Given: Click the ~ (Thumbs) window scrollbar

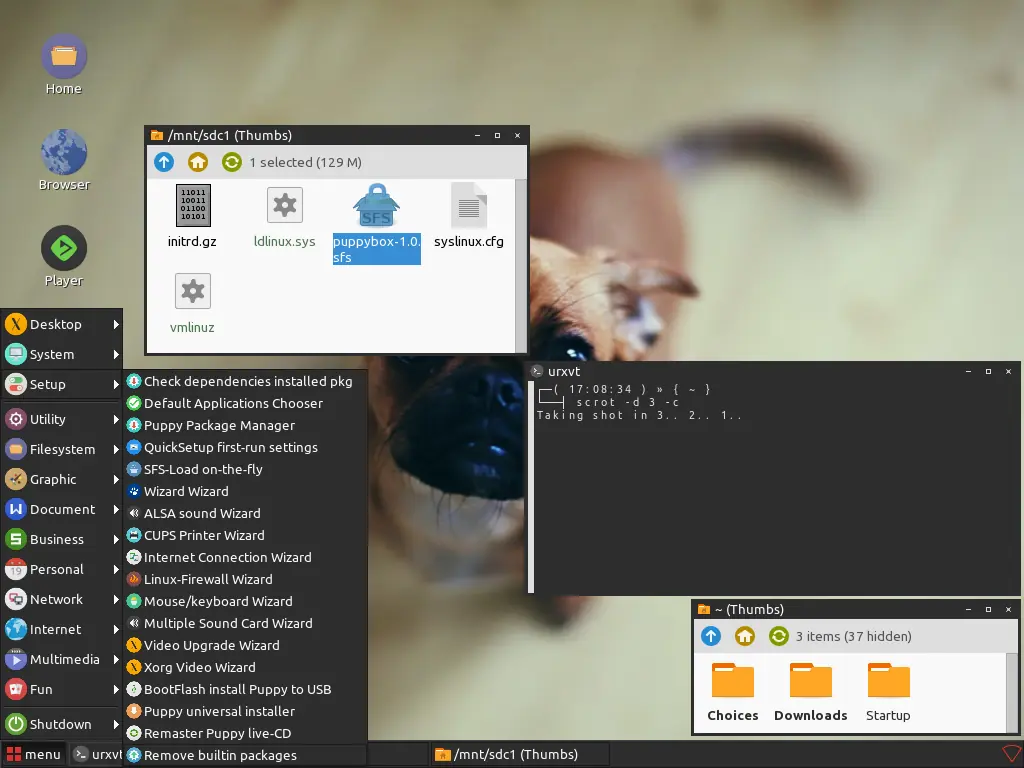Looking at the screenshot, I should tap(1012, 692).
